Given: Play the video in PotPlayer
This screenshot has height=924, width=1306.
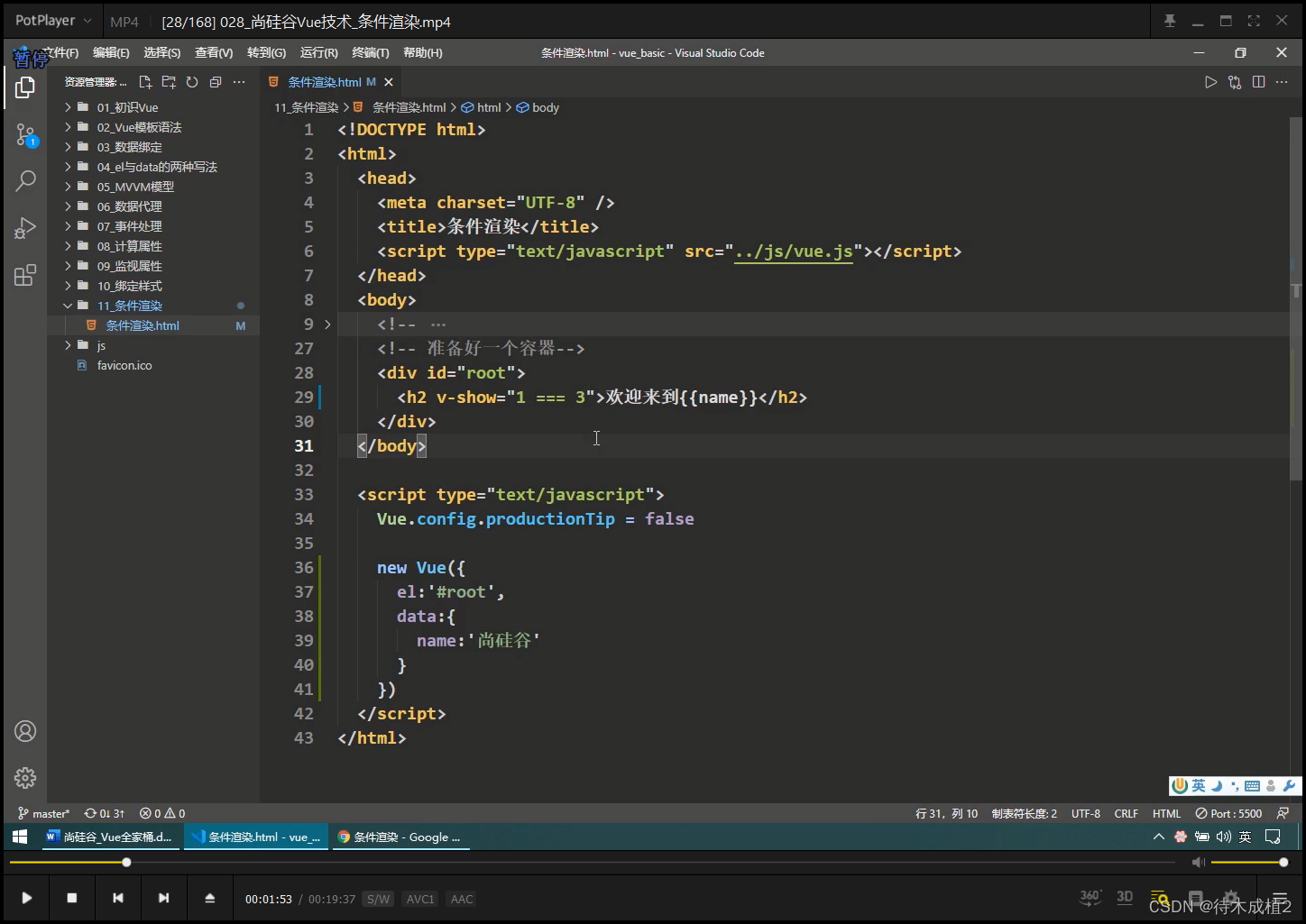Looking at the screenshot, I should click(x=26, y=898).
